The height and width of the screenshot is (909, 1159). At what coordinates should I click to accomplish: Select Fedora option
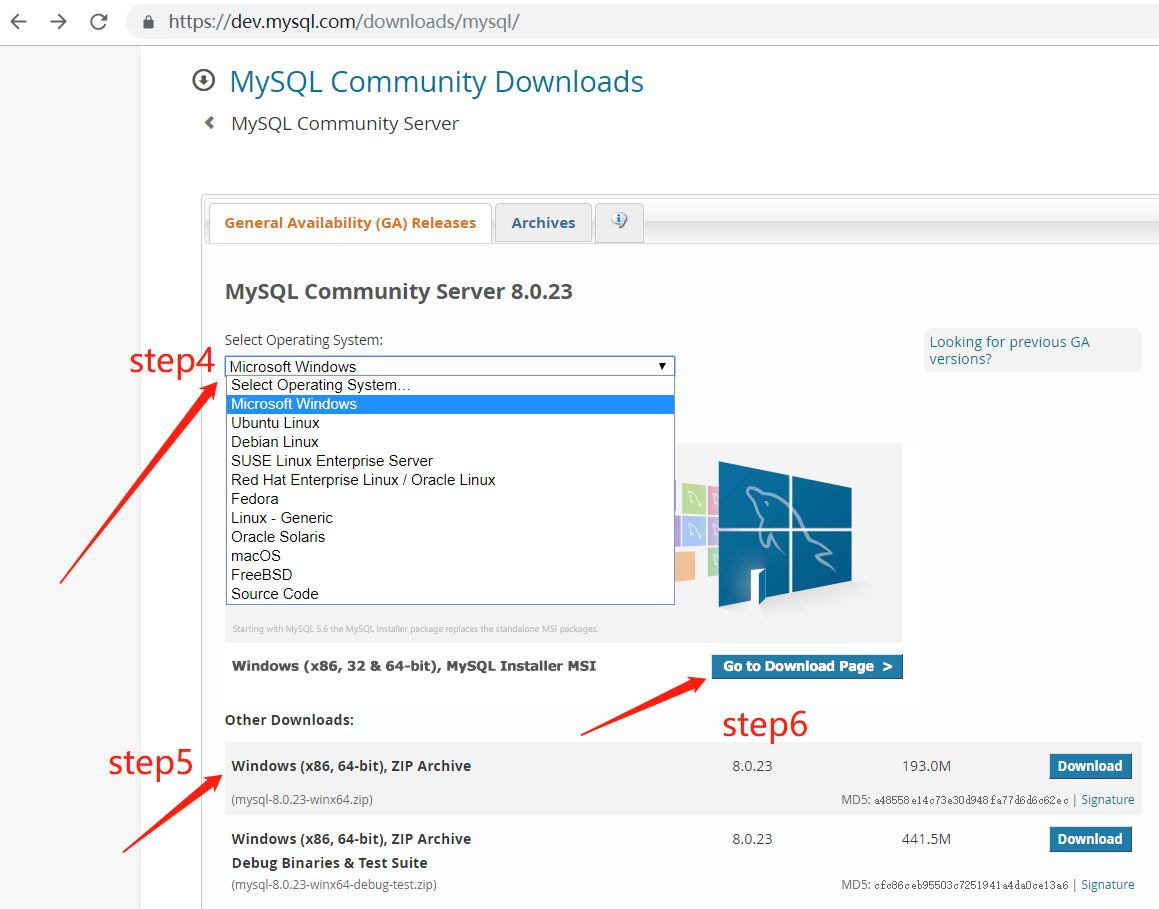(x=450, y=499)
